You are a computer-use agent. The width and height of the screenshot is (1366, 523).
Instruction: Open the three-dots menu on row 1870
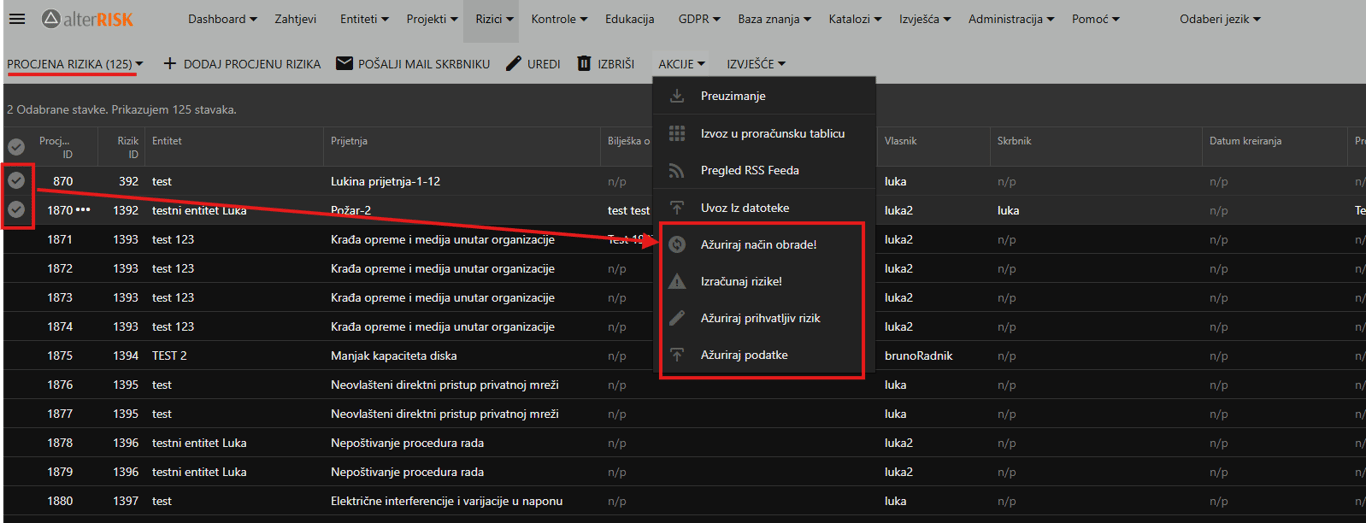click(83, 210)
